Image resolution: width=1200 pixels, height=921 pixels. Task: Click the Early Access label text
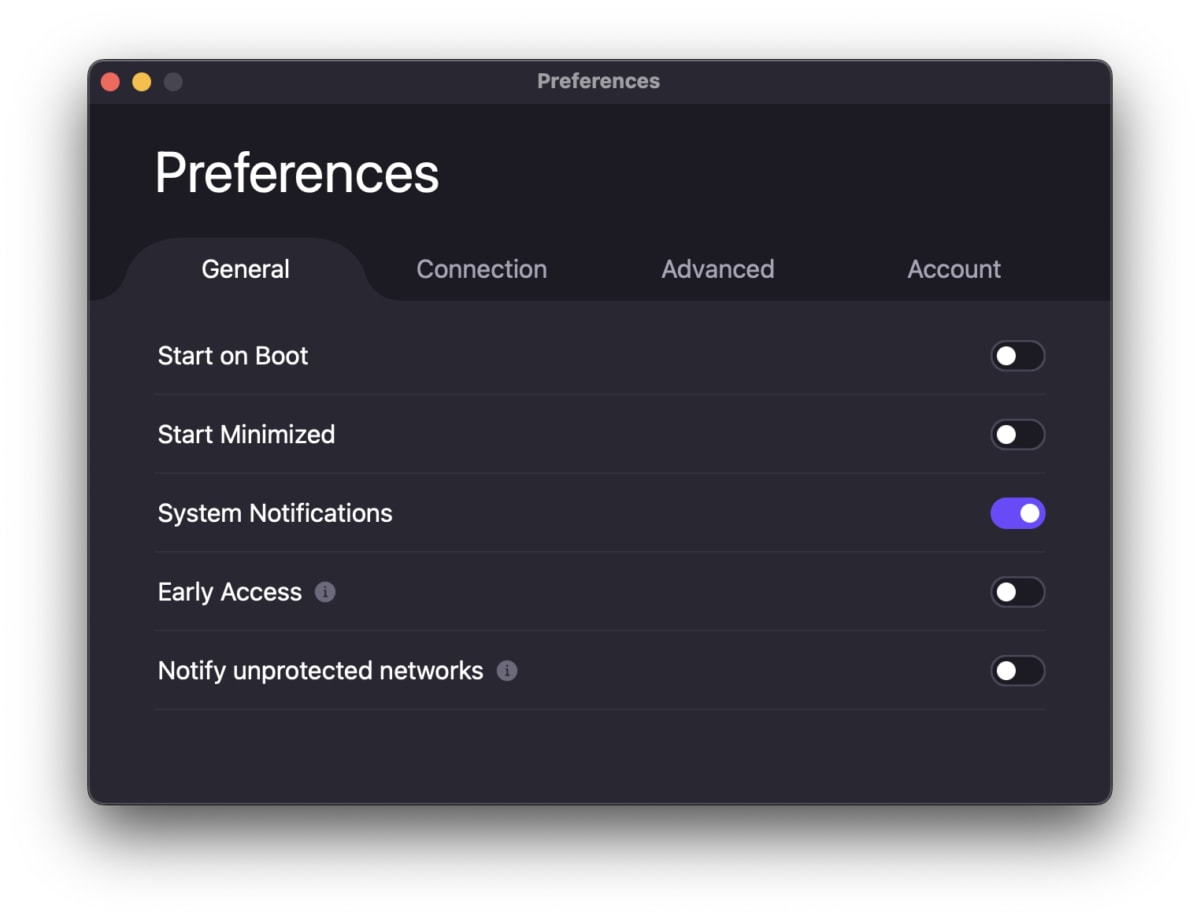(x=230, y=592)
